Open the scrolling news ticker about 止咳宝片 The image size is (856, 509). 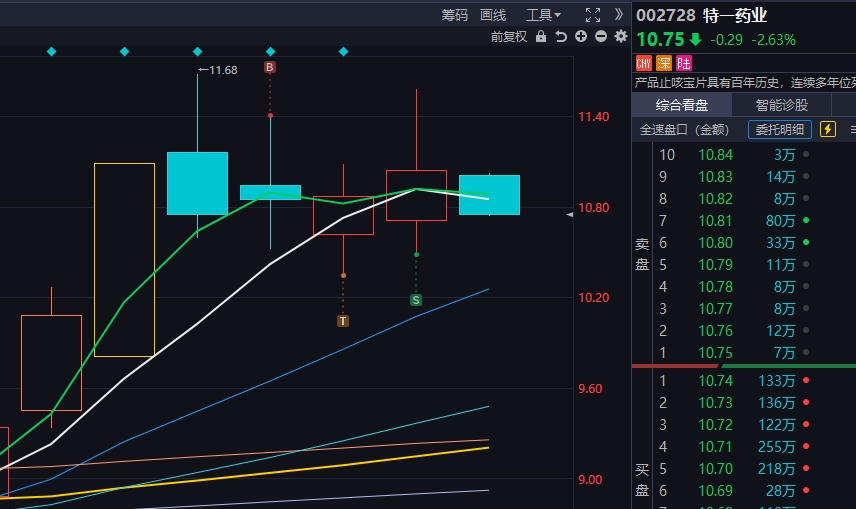(745, 83)
